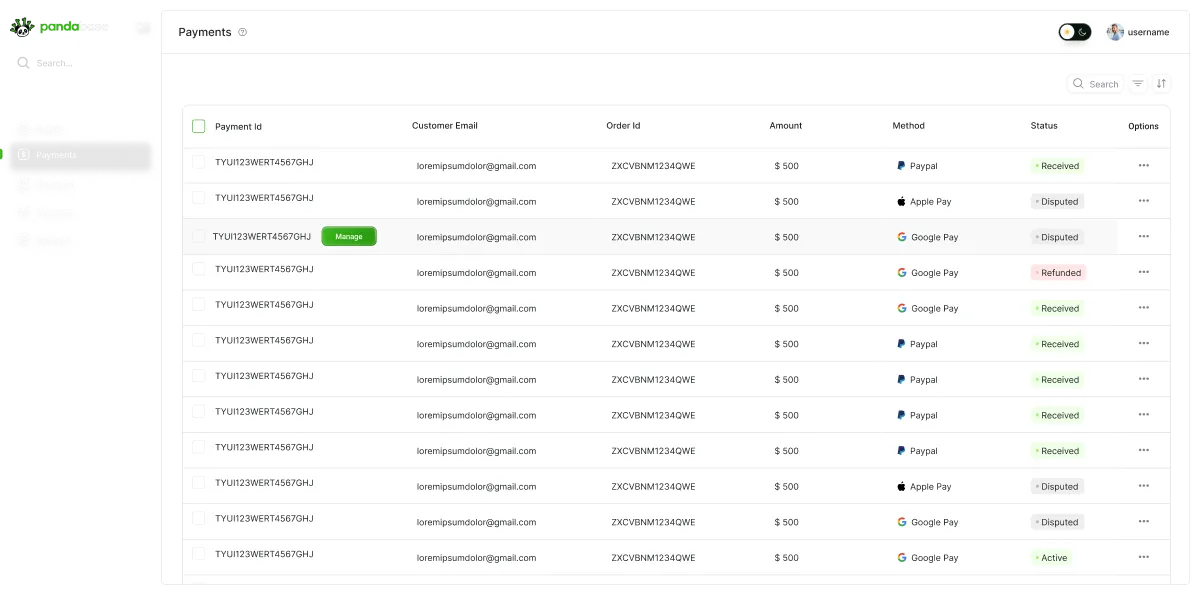Image resolution: width=1200 pixels, height=595 pixels.
Task: Click the sidebar Search field
Action: pos(80,63)
